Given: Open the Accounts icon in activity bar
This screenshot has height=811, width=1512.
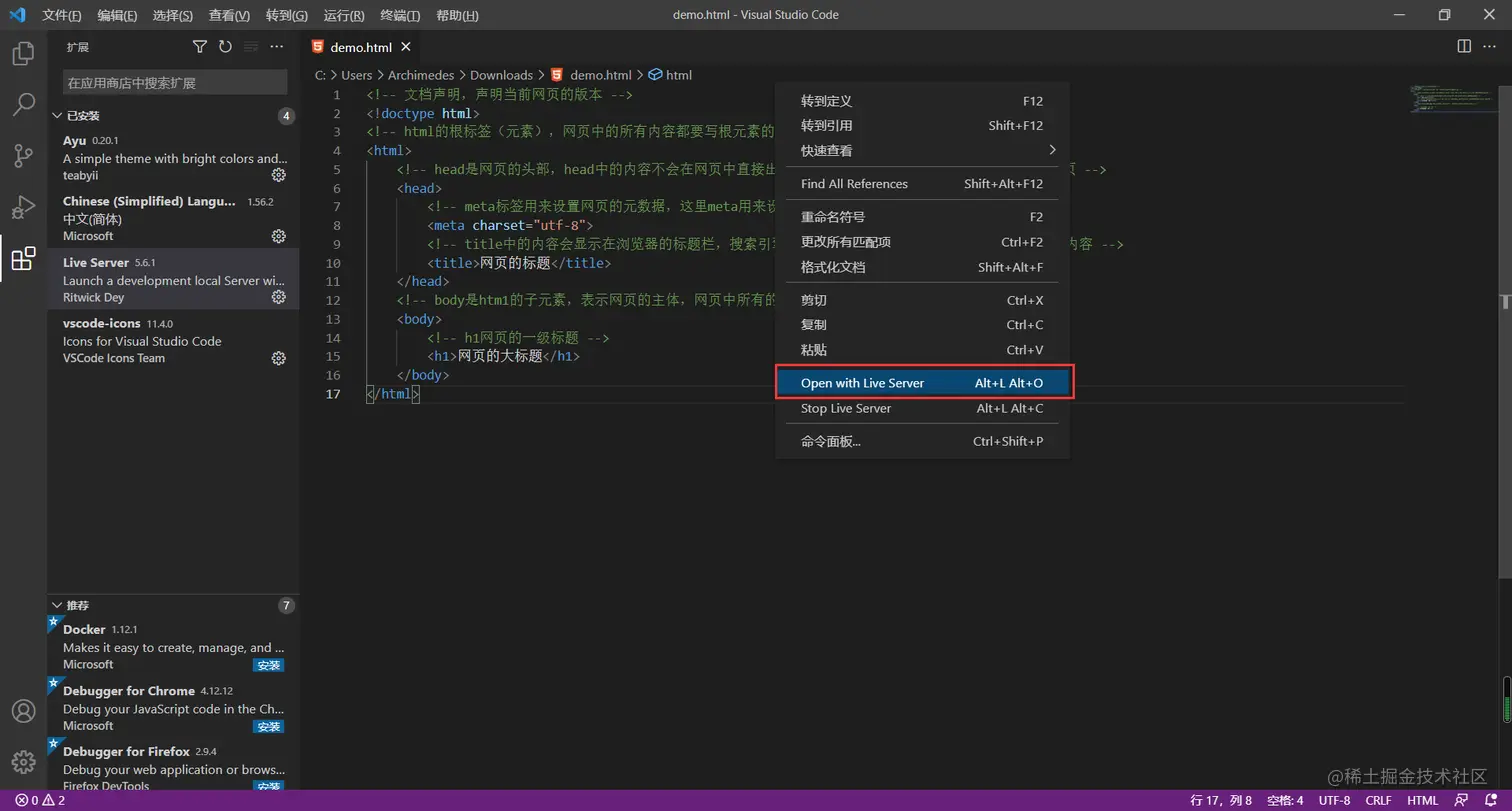Looking at the screenshot, I should [23, 711].
